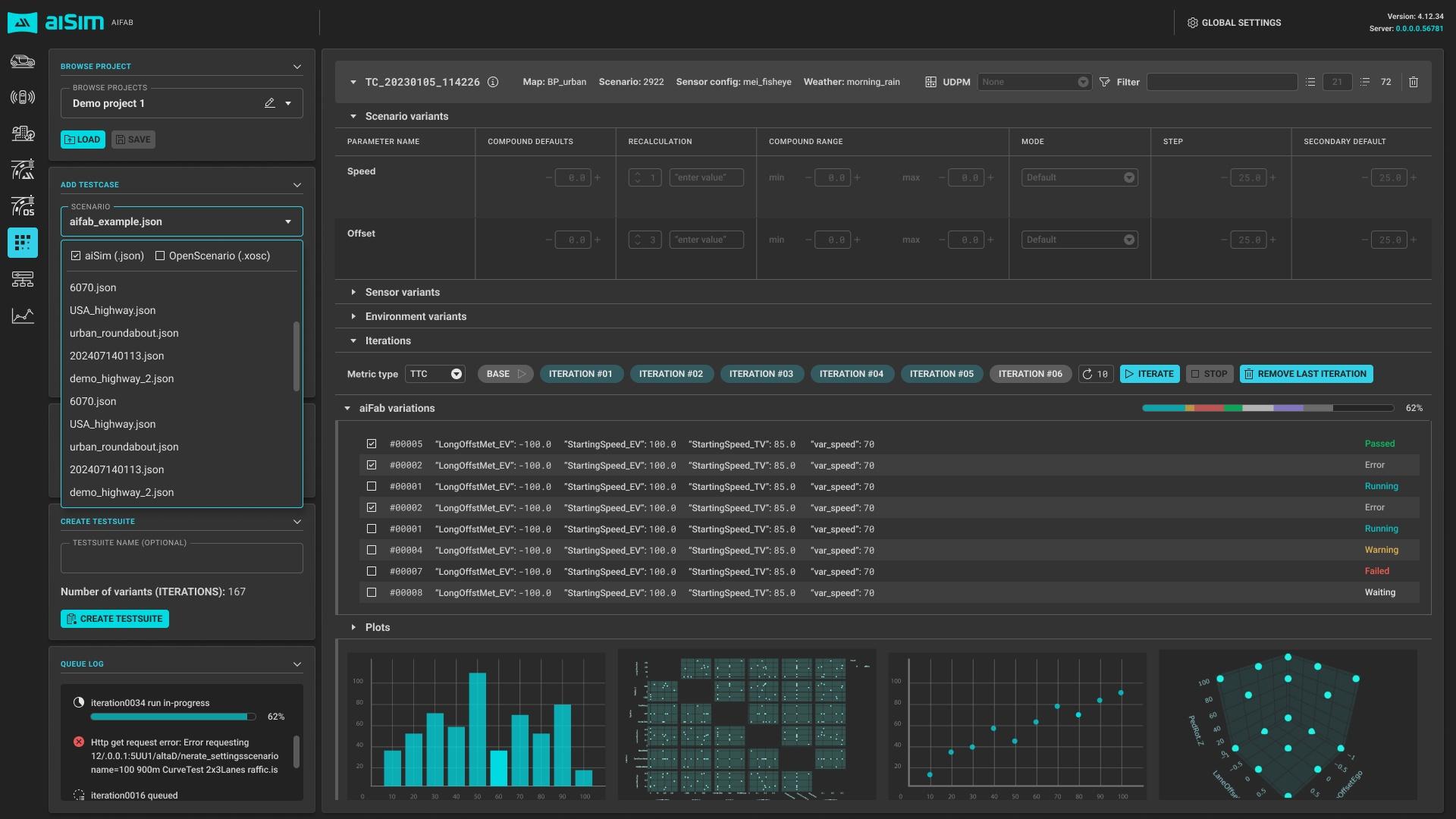Select the aiFab grid sidebar icon
The image size is (1456, 819).
23,243
